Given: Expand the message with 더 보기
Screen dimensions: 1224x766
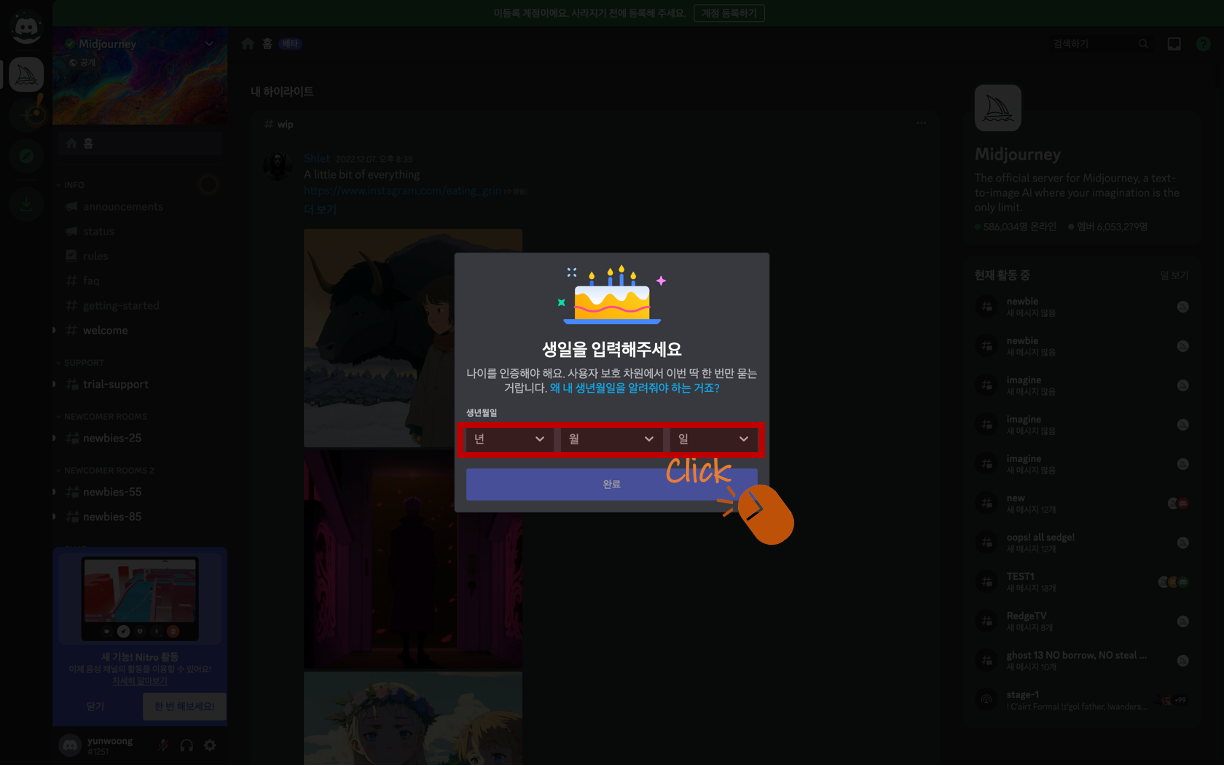Looking at the screenshot, I should [320, 210].
